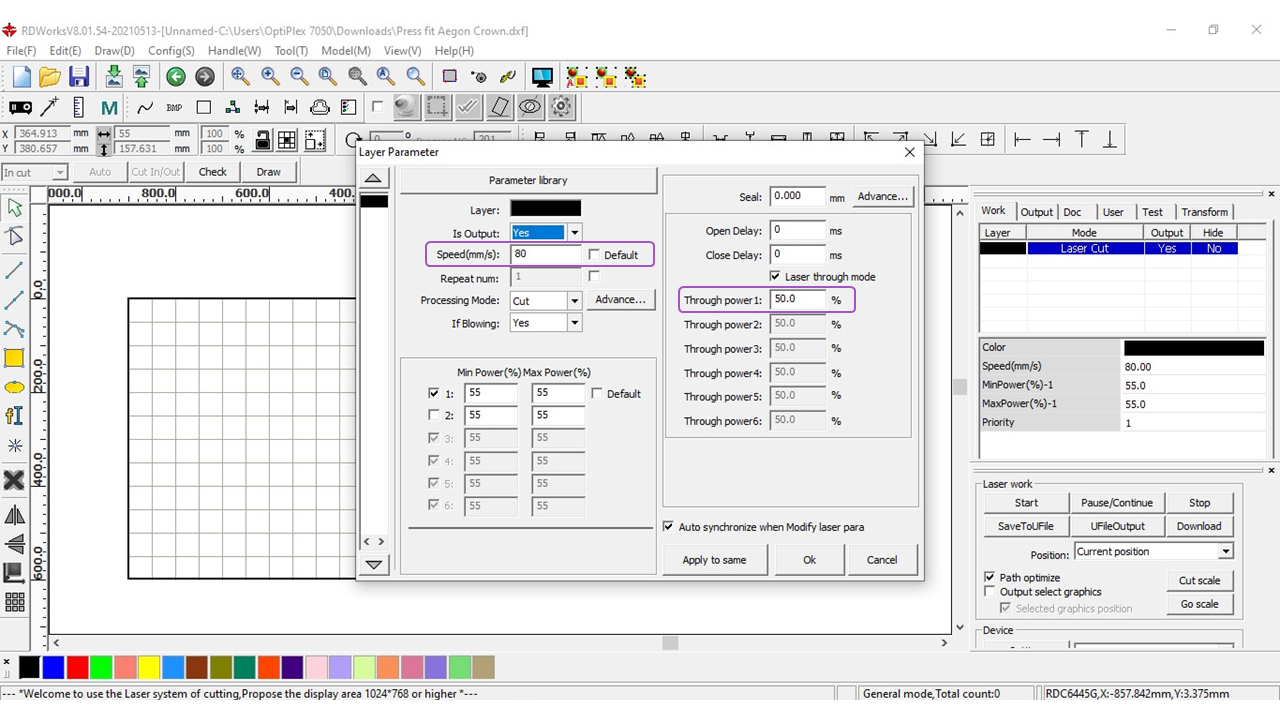Viewport: 1280px width, 720px height.
Task: Click the black Layer color box in dialog
Action: (x=545, y=209)
